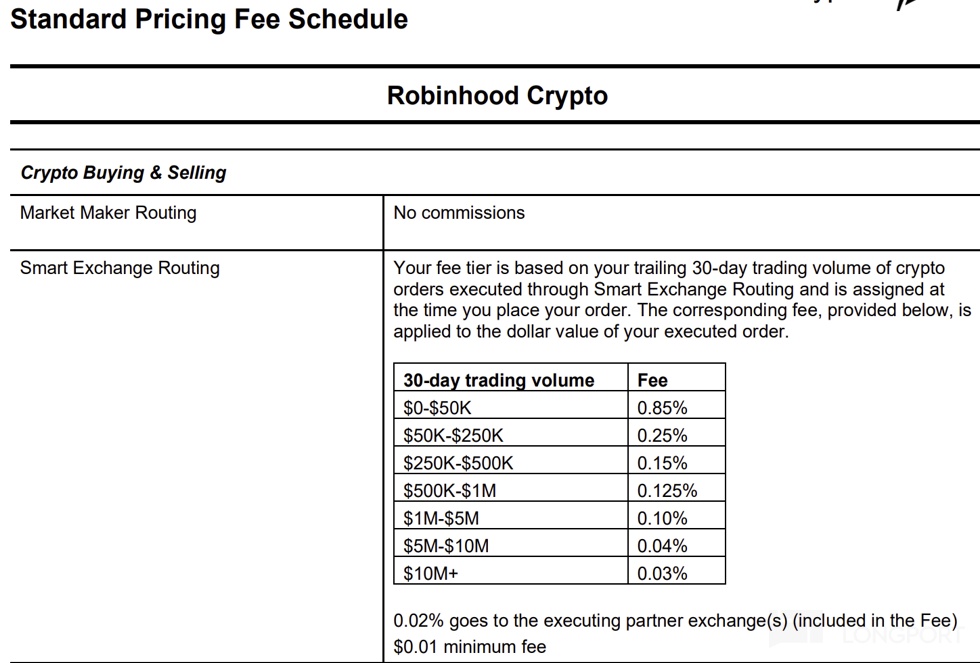Click the Standard Pricing Fee Schedule title

pos(209,19)
